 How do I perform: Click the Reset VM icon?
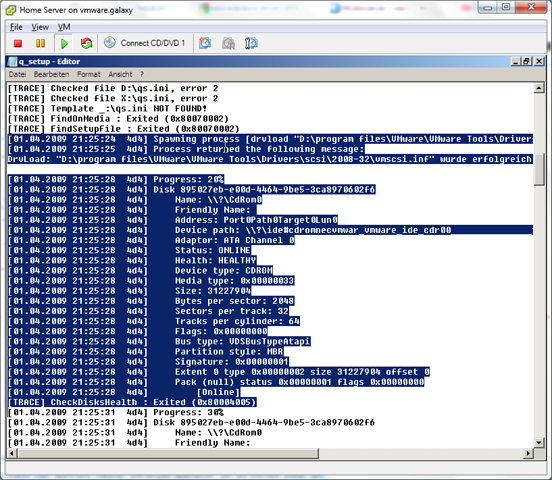(86, 43)
